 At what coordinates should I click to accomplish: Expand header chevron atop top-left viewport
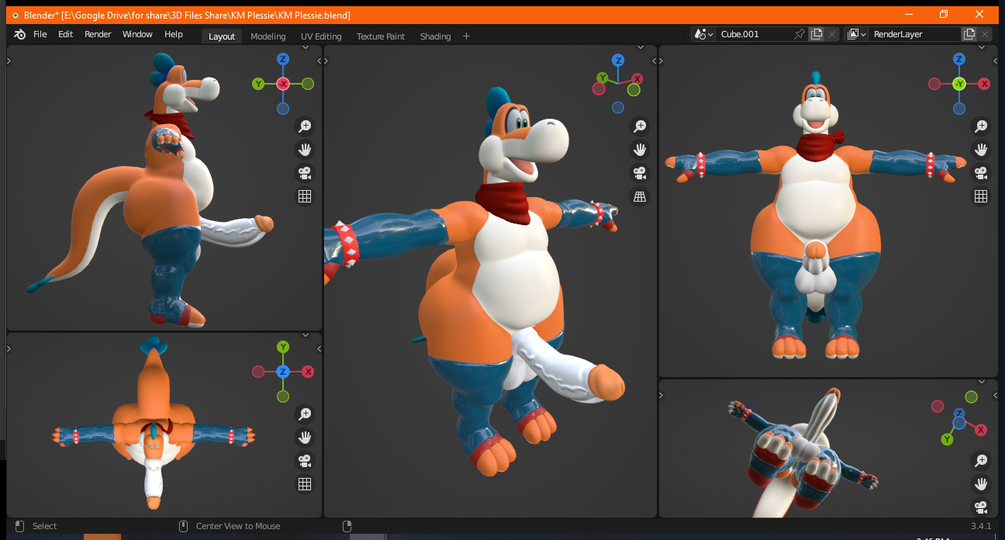pyautogui.click(x=305, y=47)
